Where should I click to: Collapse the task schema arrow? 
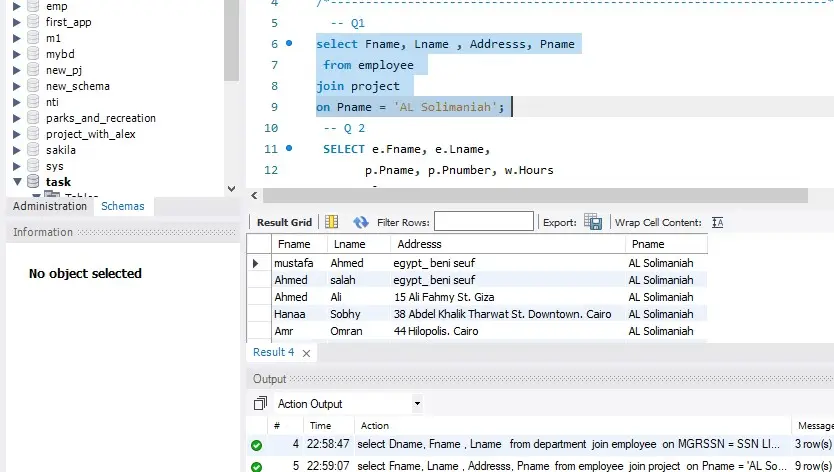(17, 182)
